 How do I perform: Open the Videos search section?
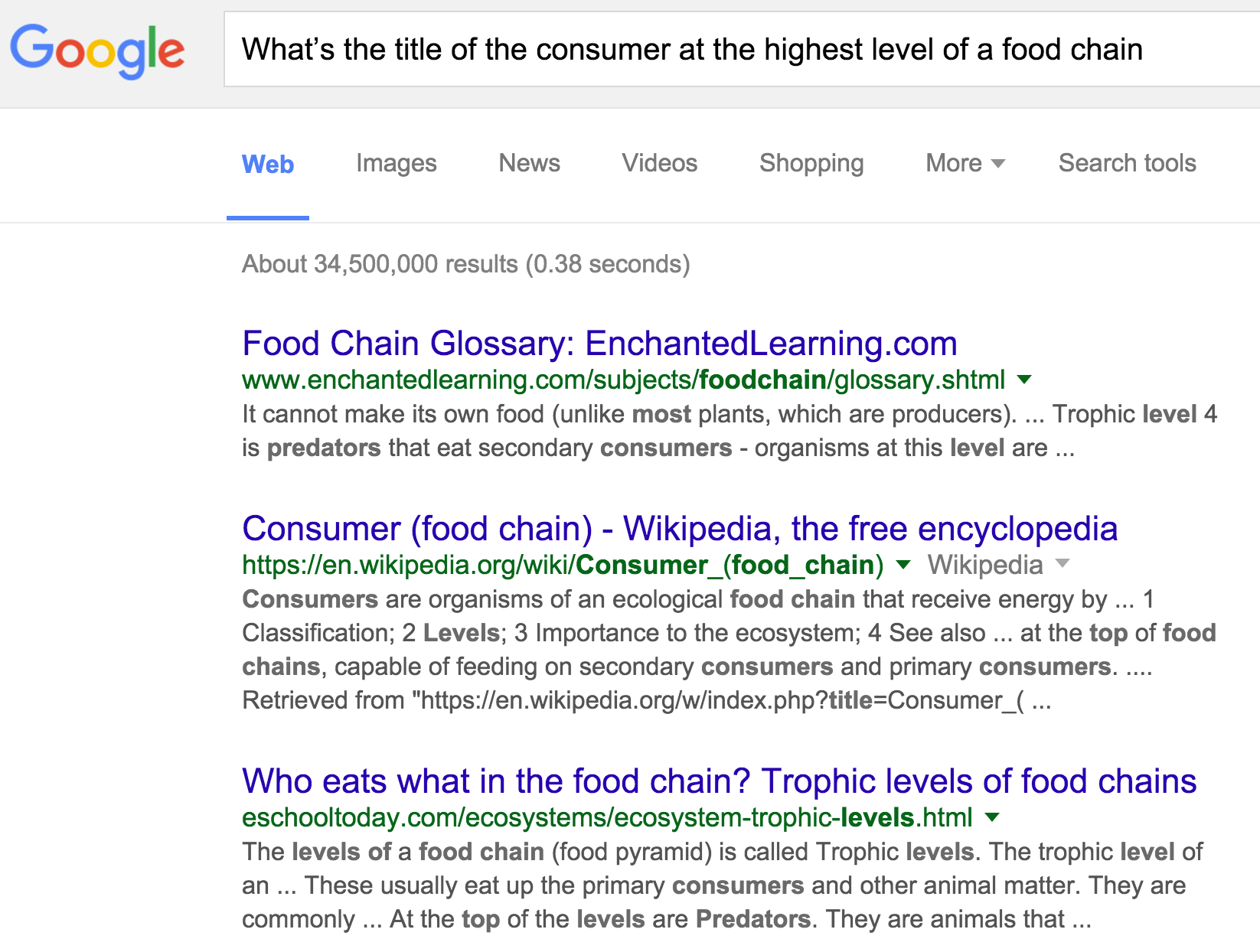659,163
